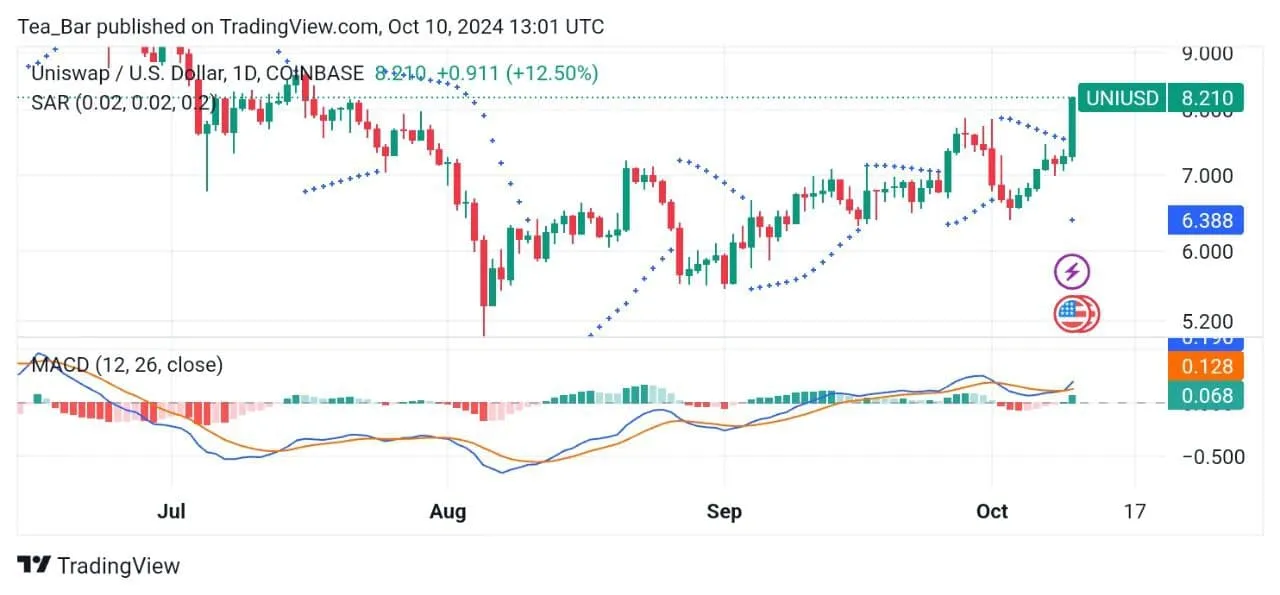Click the US flag economic event icon
Image resolution: width=1280 pixels, height=595 pixels.
pos(1073,314)
